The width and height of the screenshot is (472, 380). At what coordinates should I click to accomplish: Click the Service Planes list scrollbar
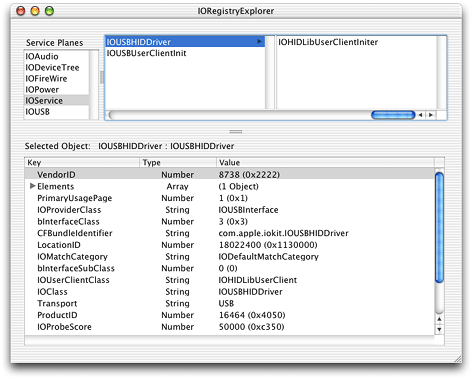point(94,84)
